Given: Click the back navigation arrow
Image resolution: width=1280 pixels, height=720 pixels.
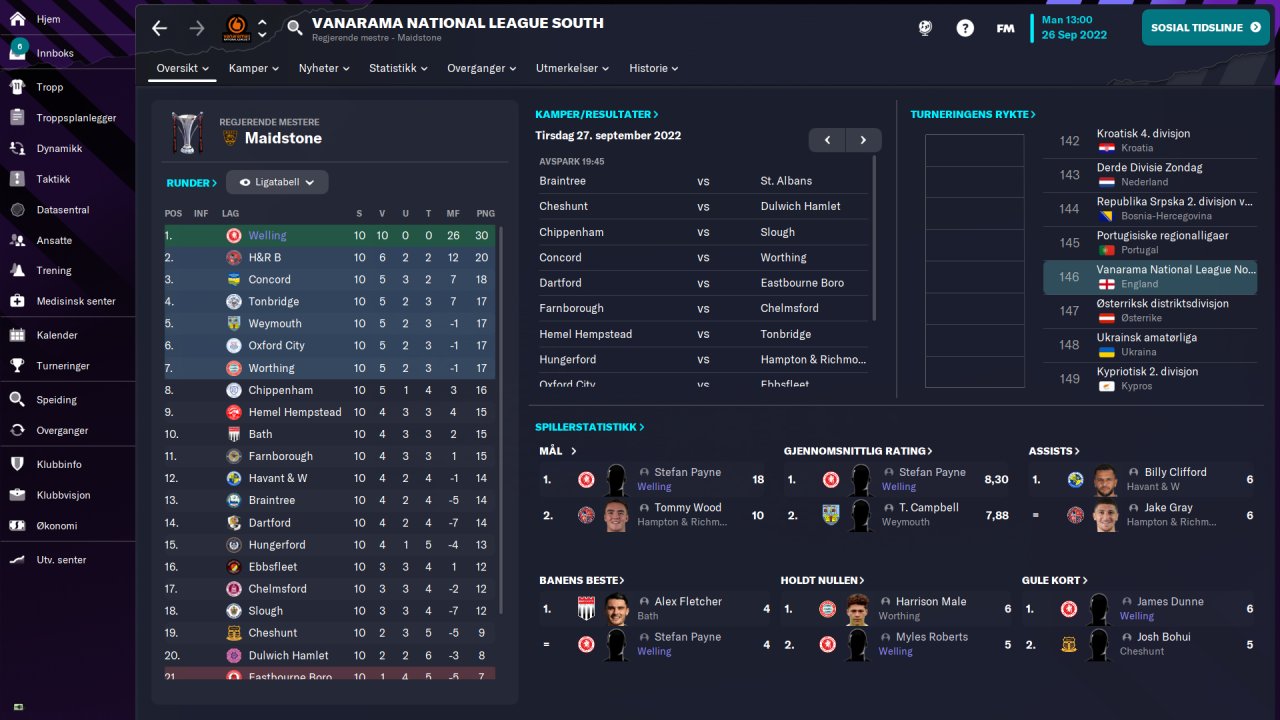Looking at the screenshot, I should click(x=160, y=28).
